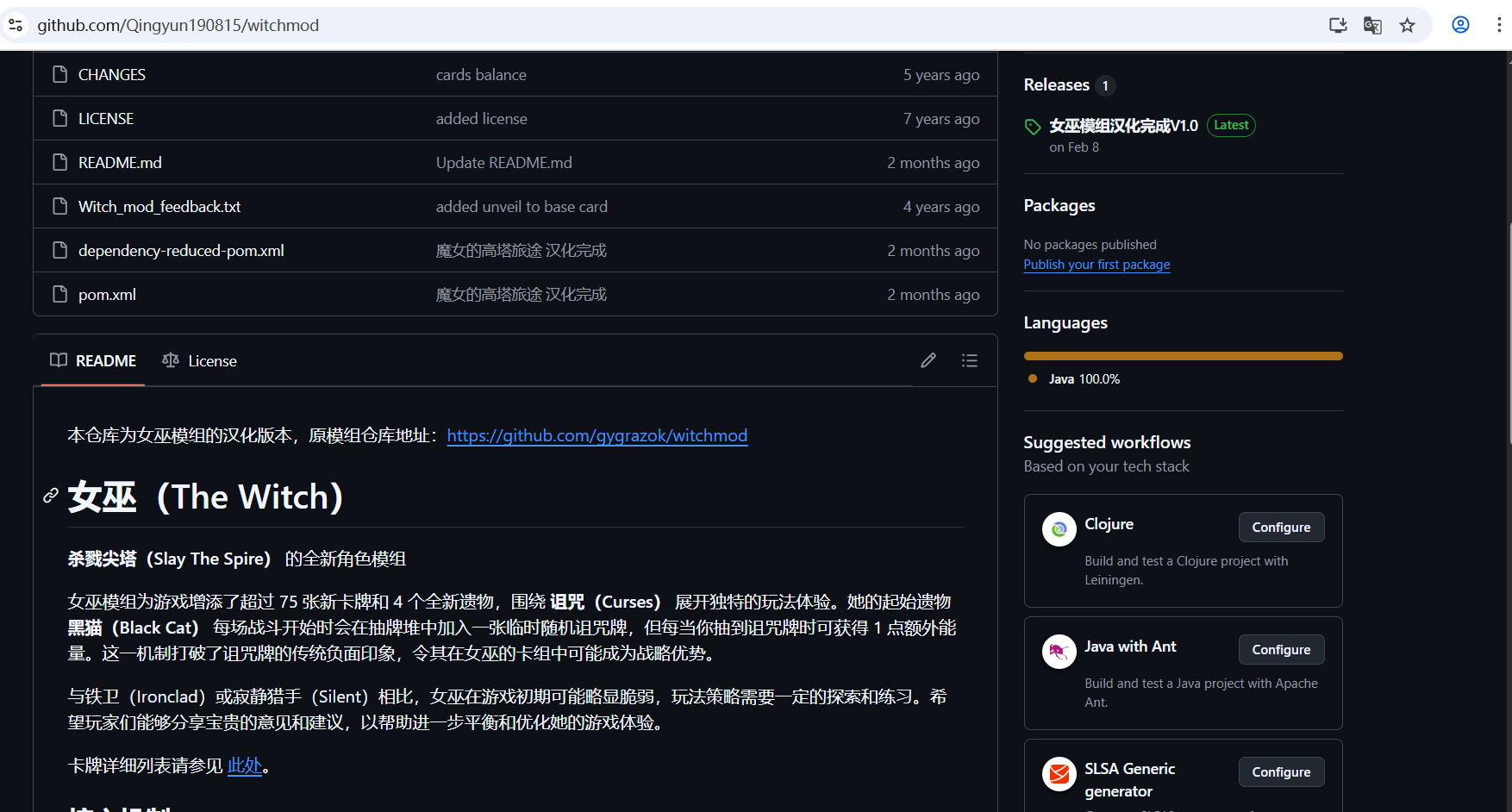
Task: Switch to the License tab
Action: click(x=199, y=360)
